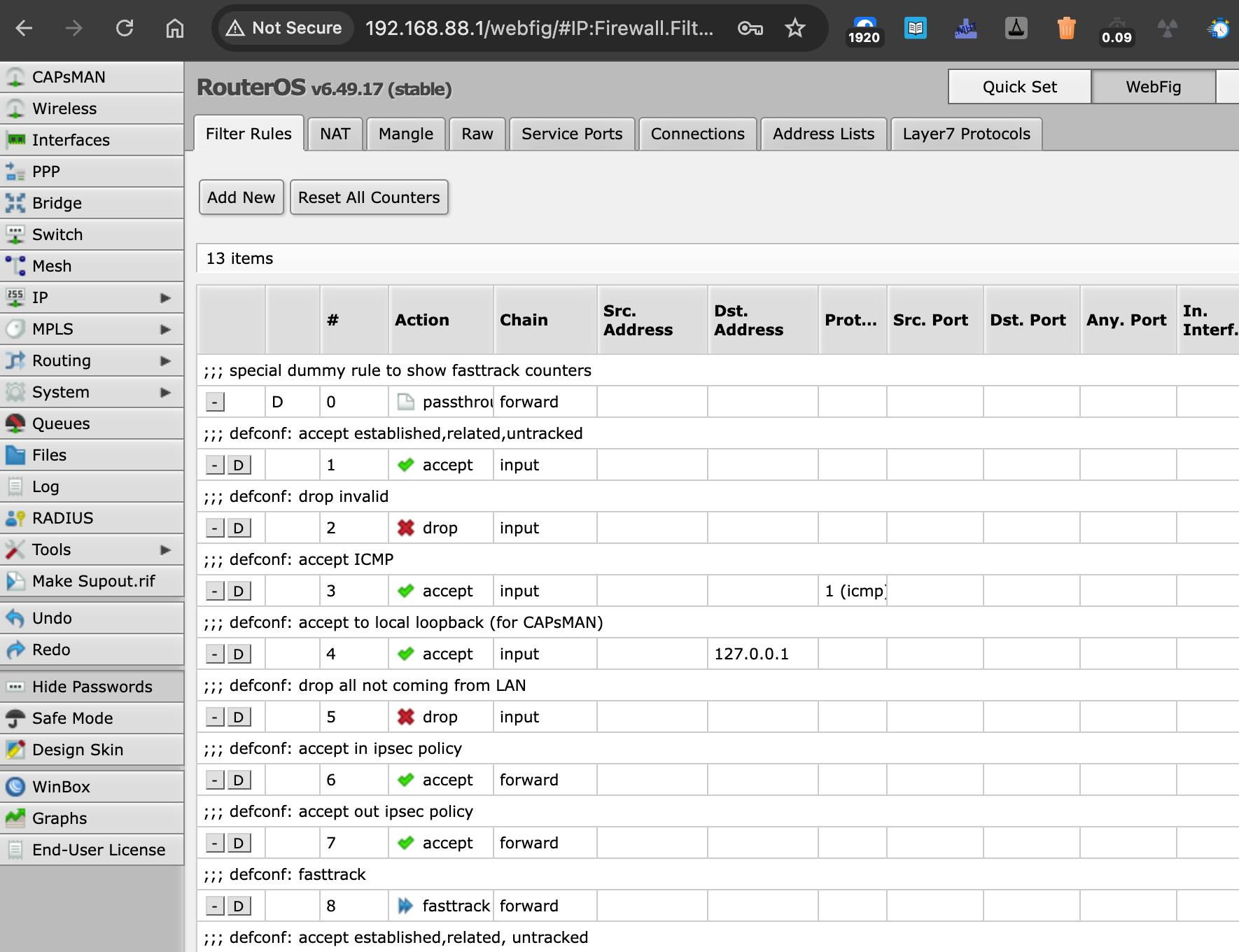Image resolution: width=1239 pixels, height=952 pixels.
Task: Open the Graphs section icon
Action: tap(15, 818)
